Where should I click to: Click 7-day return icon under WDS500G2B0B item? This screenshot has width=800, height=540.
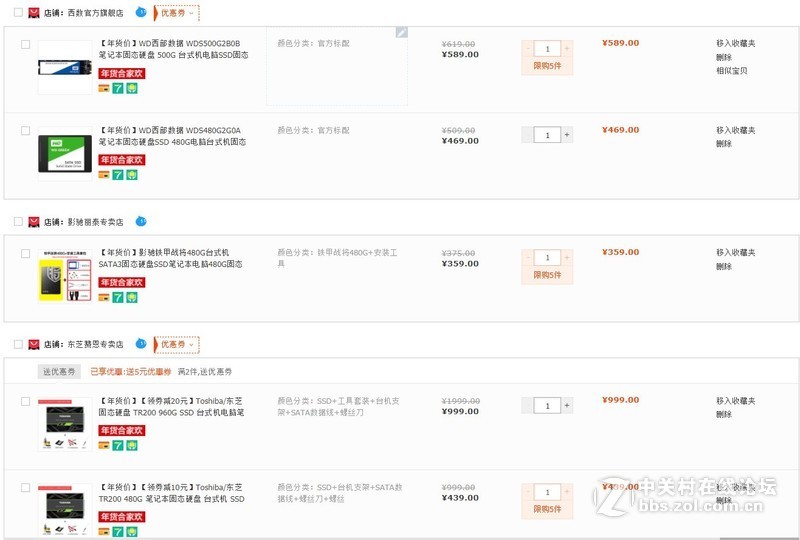tap(118, 88)
